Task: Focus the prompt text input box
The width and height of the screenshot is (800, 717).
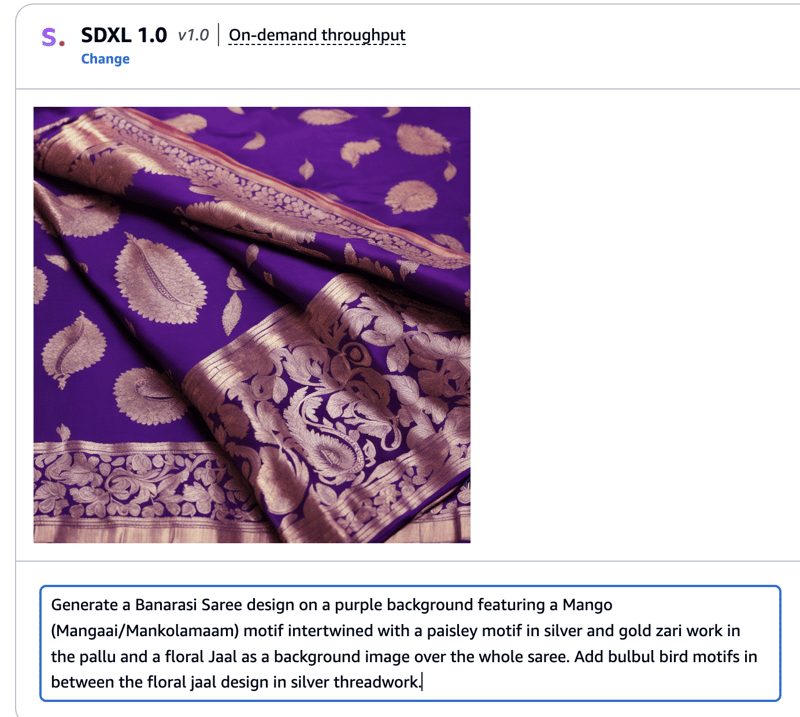Action: tap(410, 643)
